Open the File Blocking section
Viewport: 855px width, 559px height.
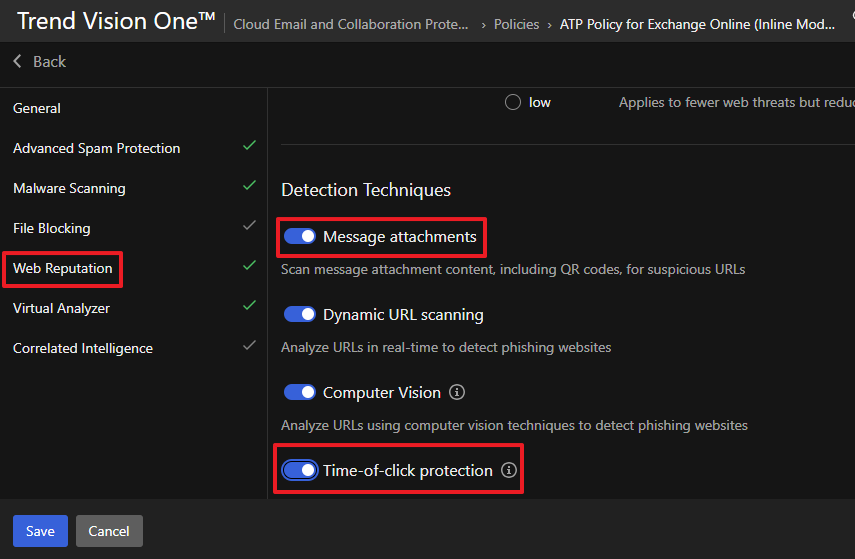(52, 228)
